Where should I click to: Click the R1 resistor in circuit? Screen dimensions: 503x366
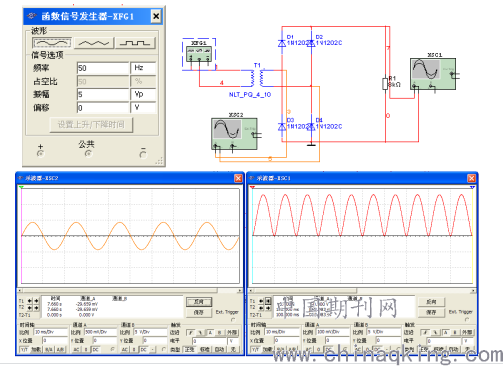pyautogui.click(x=385, y=84)
